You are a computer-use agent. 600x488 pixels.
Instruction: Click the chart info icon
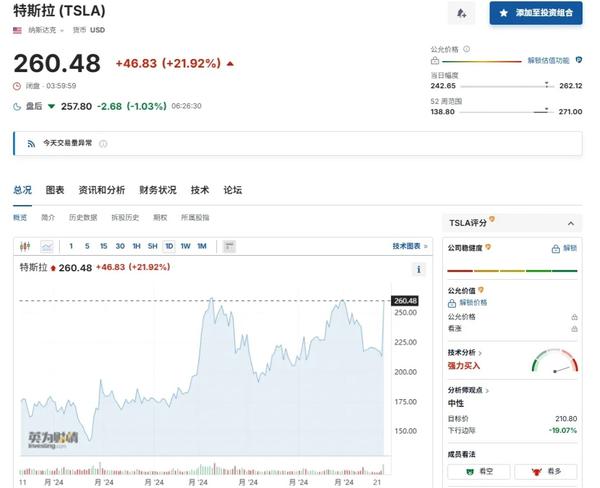418,269
